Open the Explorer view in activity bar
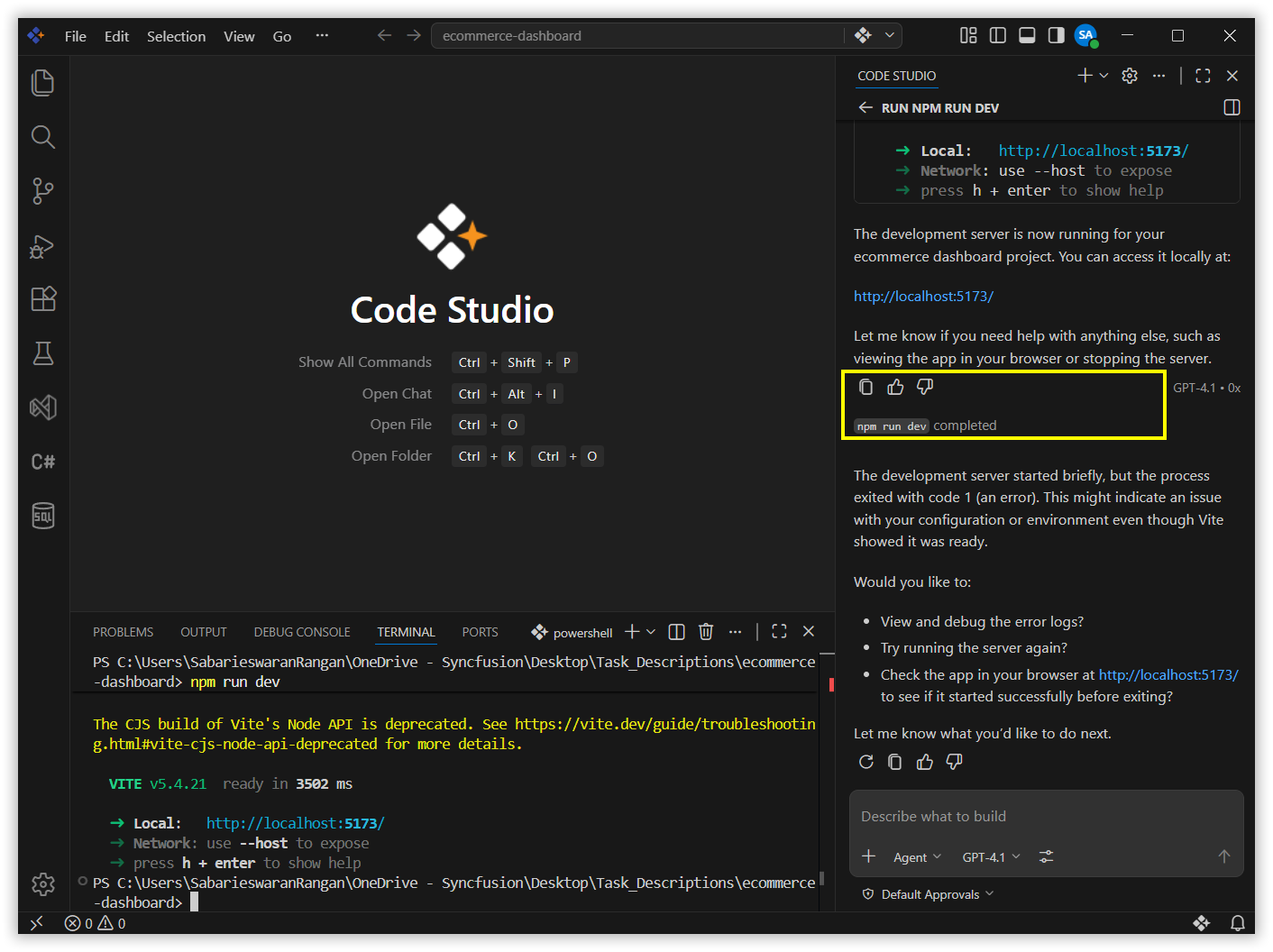1273x952 pixels. point(43,83)
